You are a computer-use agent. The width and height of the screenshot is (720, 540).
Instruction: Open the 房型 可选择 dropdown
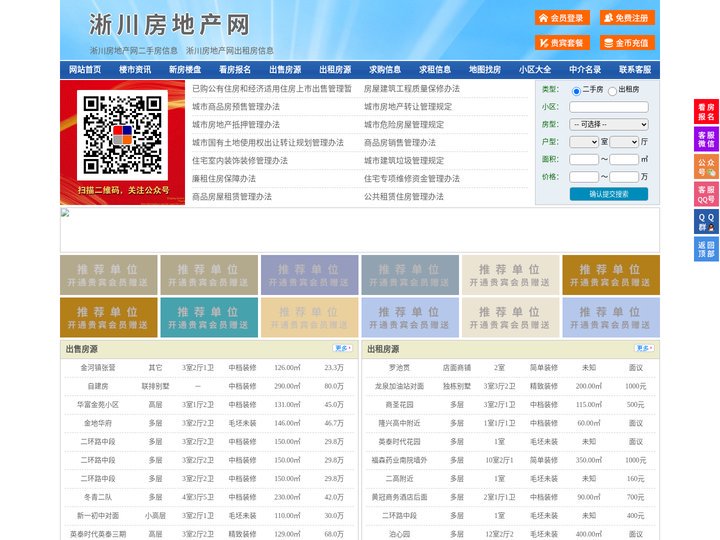[x=609, y=124]
